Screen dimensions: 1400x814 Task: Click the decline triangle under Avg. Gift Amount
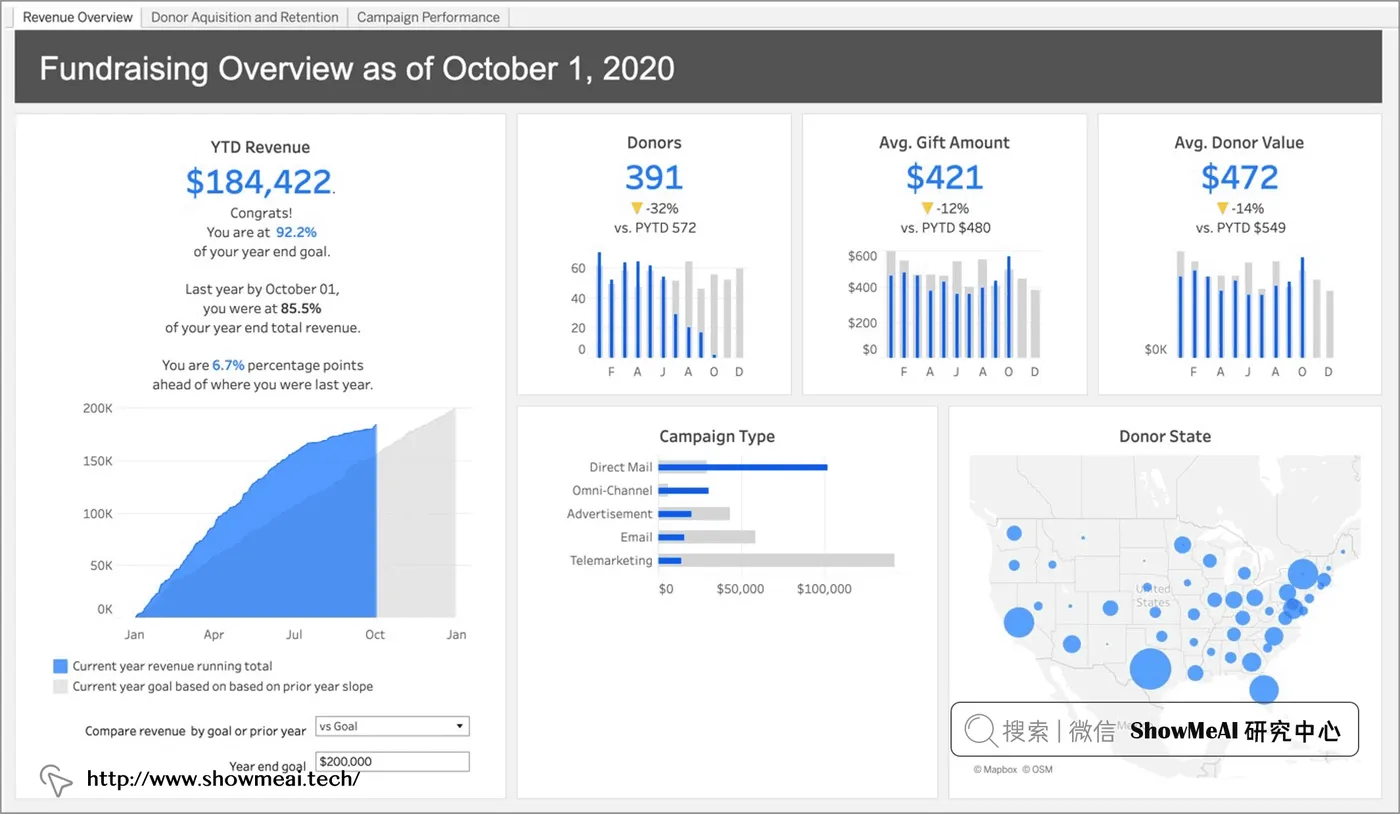(927, 208)
